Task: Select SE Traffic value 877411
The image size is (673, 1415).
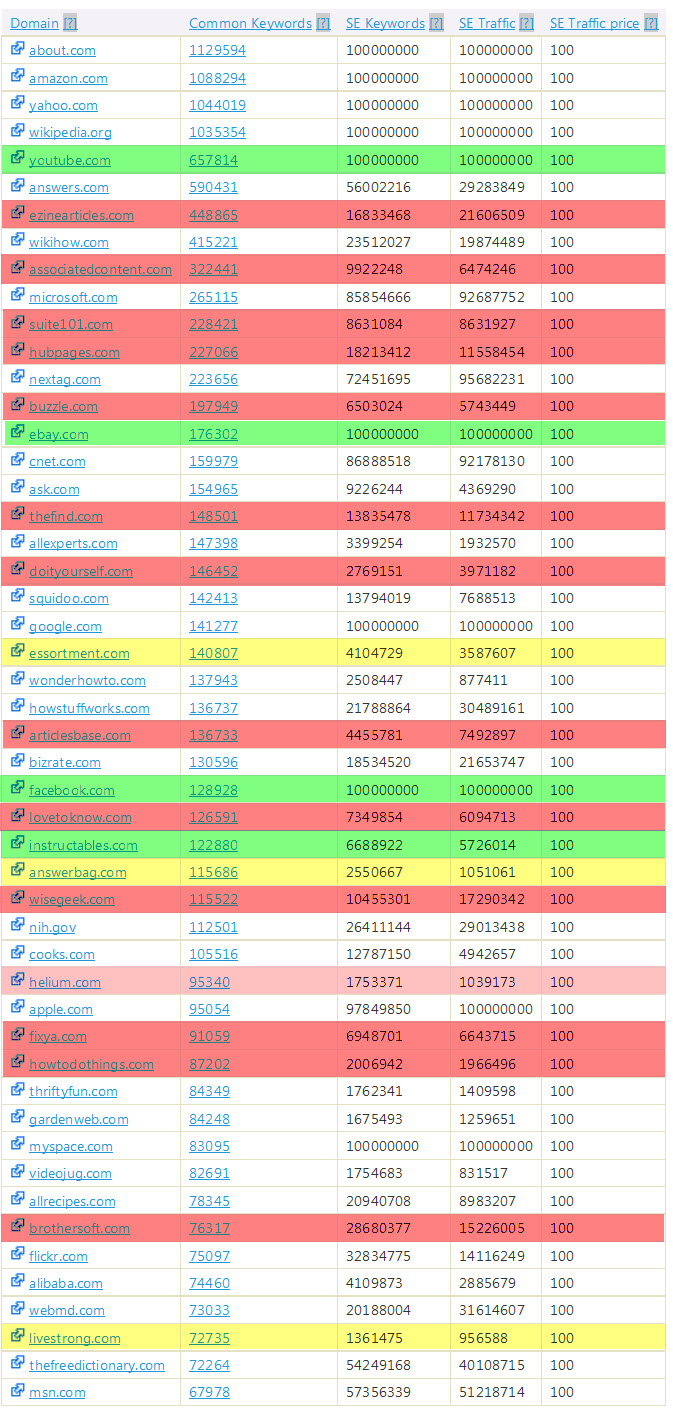Action: (483, 680)
